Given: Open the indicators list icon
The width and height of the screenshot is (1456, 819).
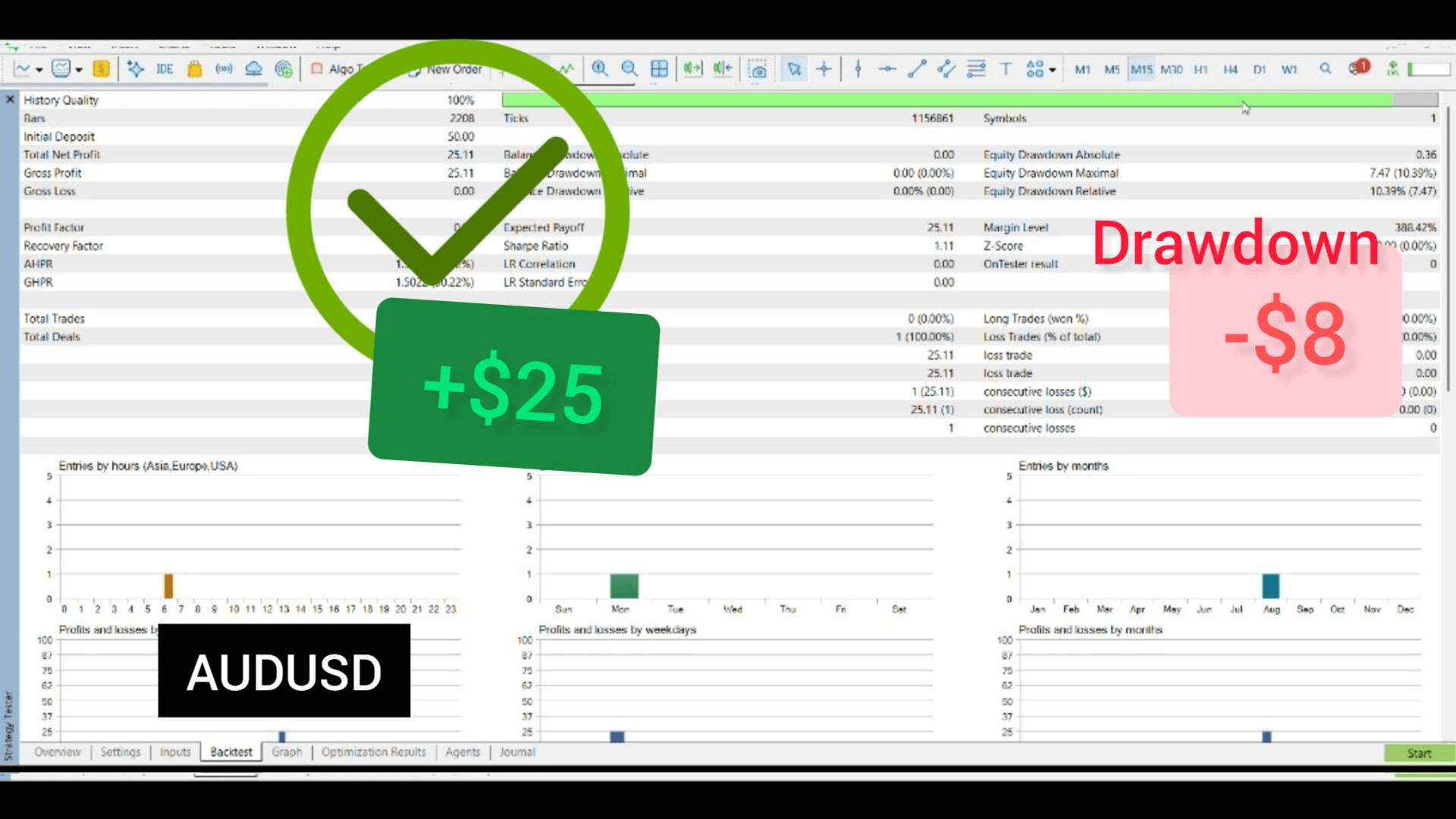Looking at the screenshot, I should (567, 69).
